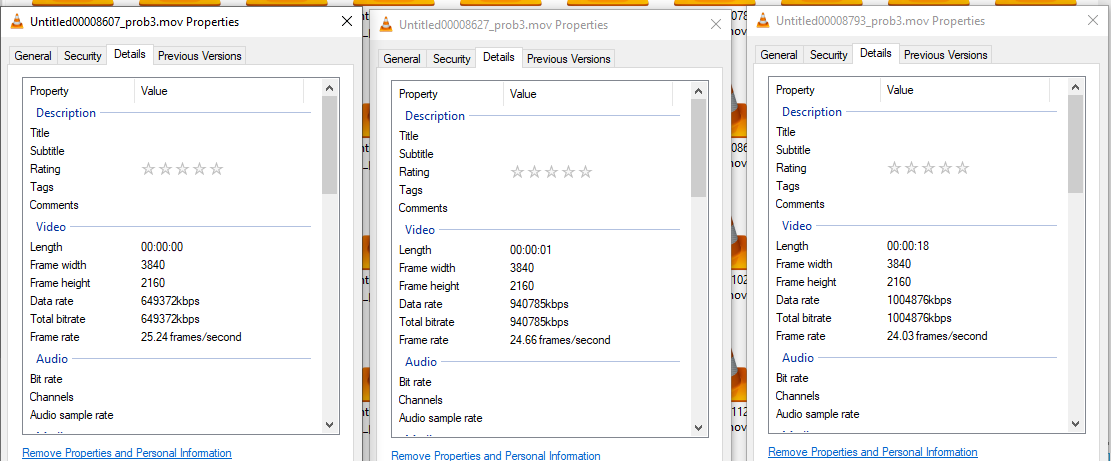Select data rate value 1004876kbps
Viewport: 1111px width, 461px height.
click(919, 300)
